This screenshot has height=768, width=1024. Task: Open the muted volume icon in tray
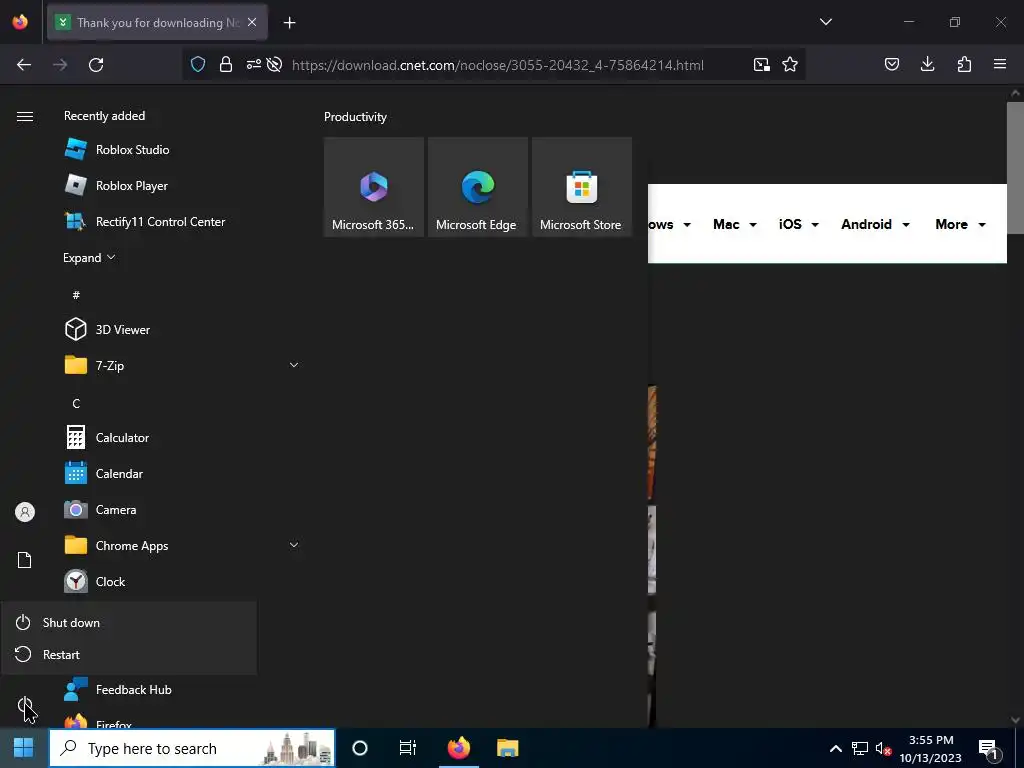point(883,748)
